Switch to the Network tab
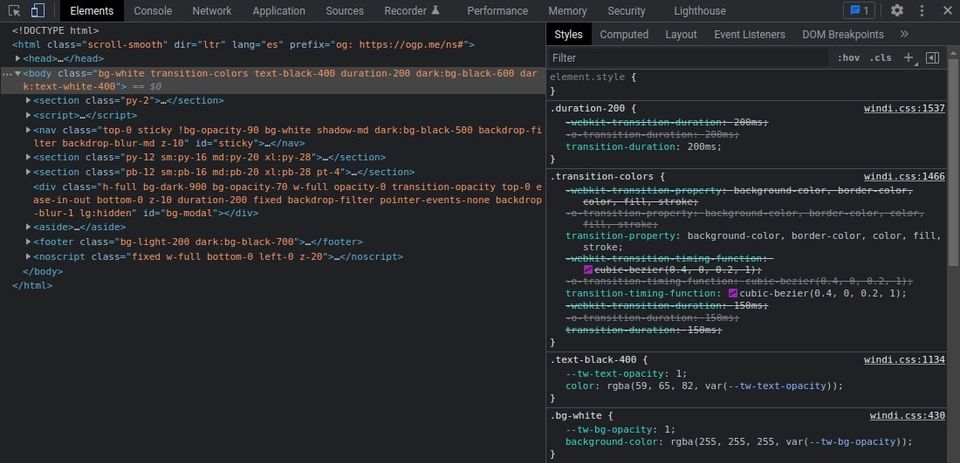The image size is (960, 463). (x=212, y=11)
